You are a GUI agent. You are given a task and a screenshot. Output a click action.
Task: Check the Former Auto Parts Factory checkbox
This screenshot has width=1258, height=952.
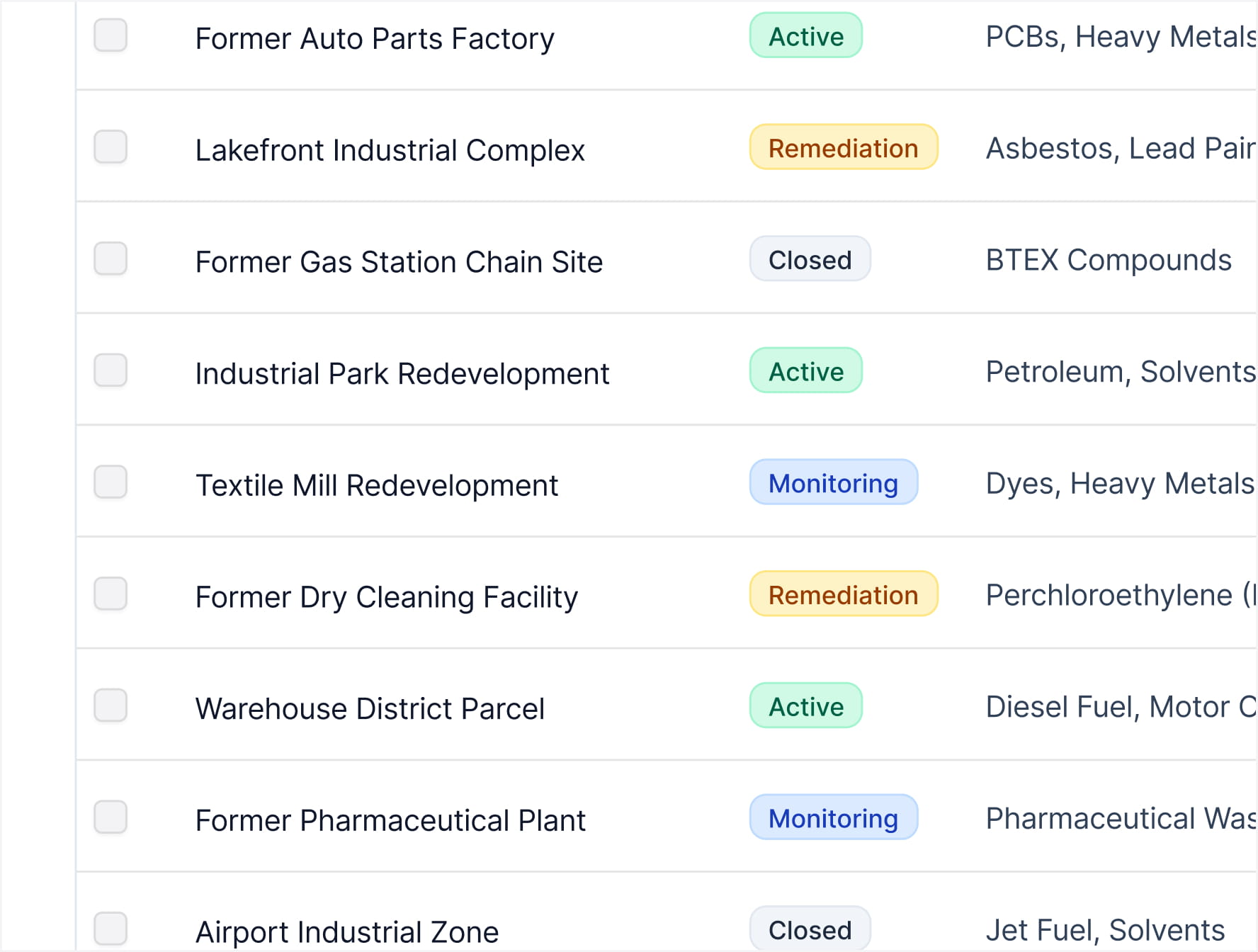tap(110, 35)
